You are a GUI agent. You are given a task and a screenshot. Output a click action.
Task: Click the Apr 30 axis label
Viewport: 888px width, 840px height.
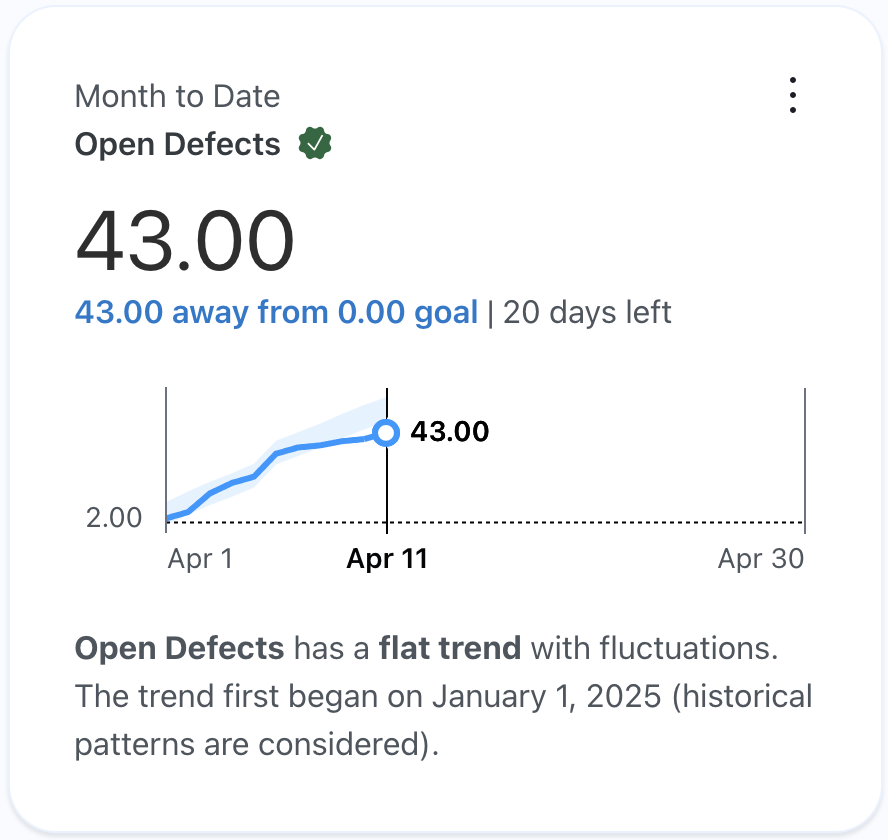760,558
